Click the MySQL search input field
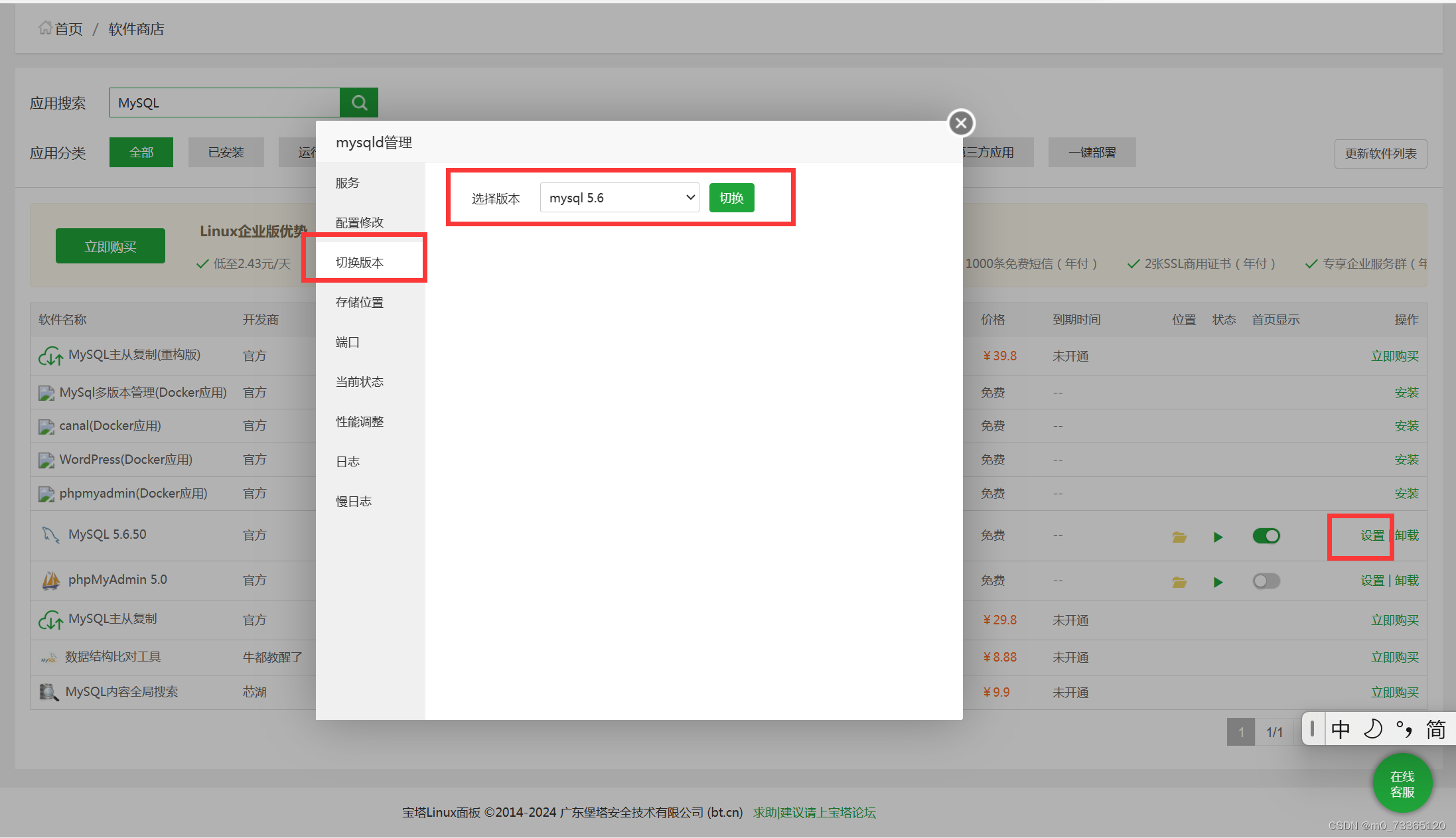Screen dimensions: 1456x838 (x=225, y=103)
